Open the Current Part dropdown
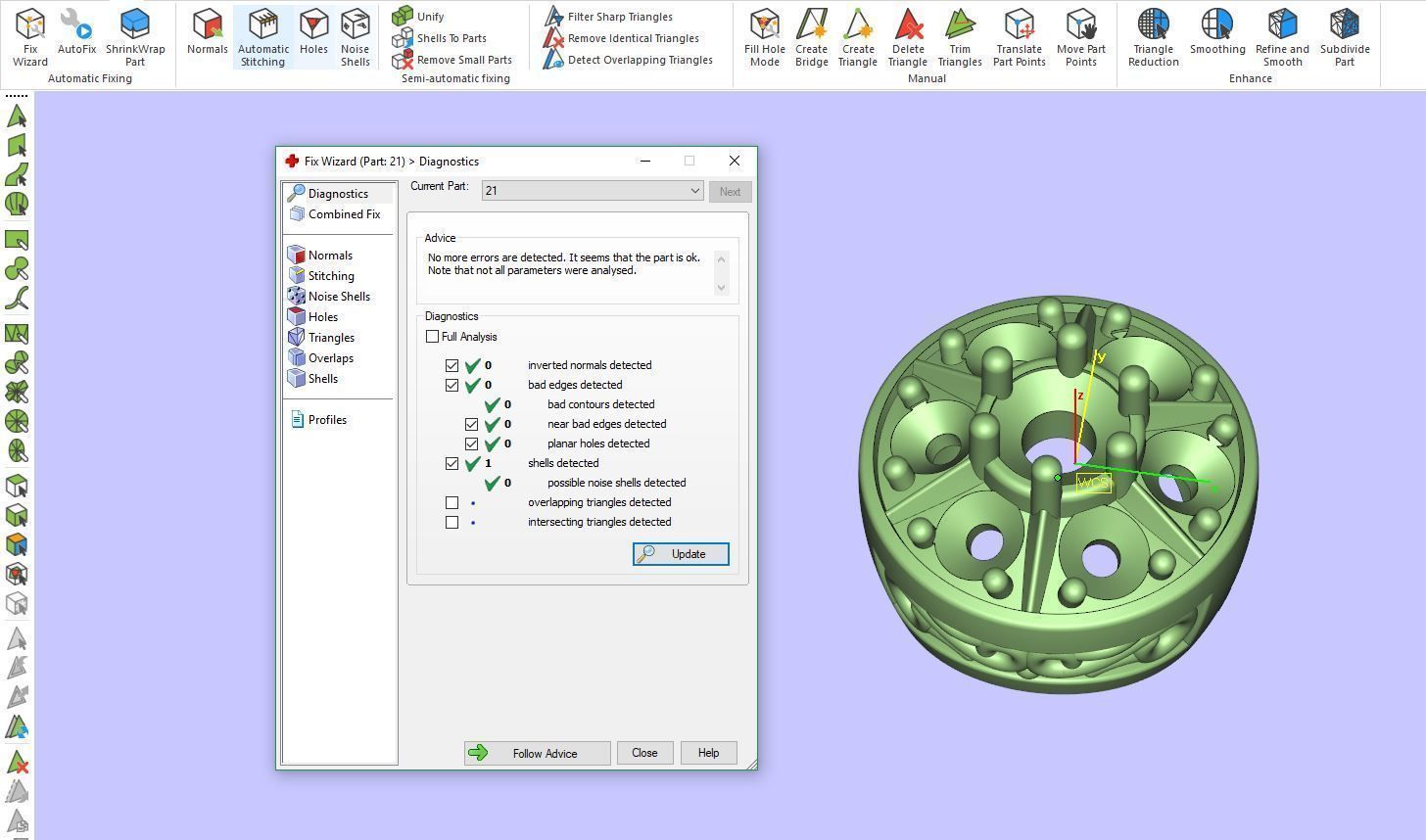Image resolution: width=1426 pixels, height=840 pixels. coord(593,191)
